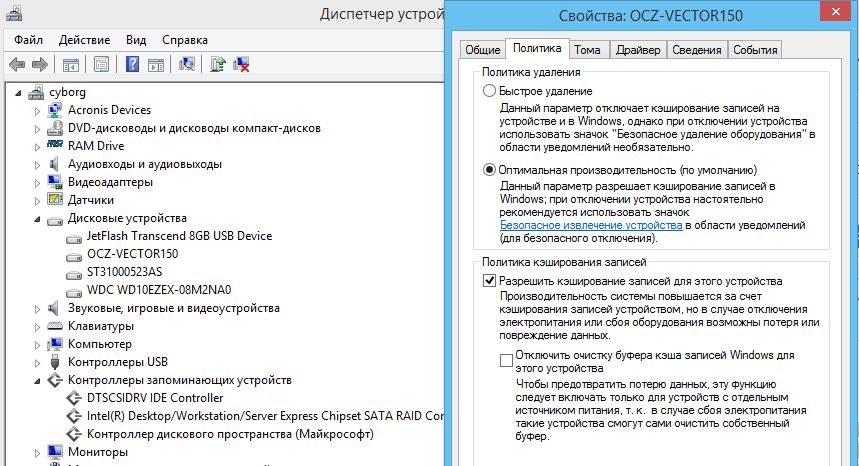Switch to the Драйвер tab
The width and height of the screenshot is (859, 466).
click(638, 50)
